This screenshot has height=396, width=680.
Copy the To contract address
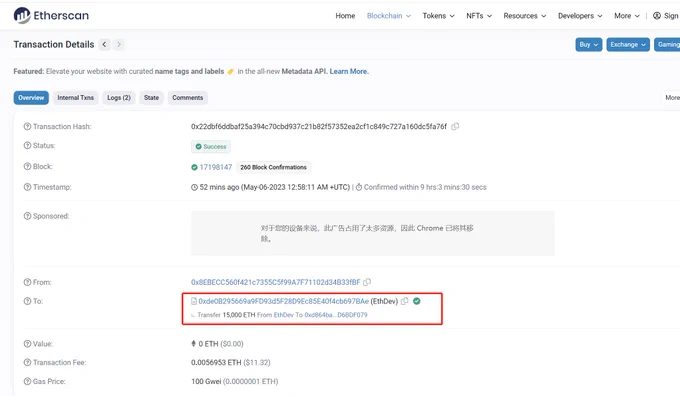click(x=405, y=301)
